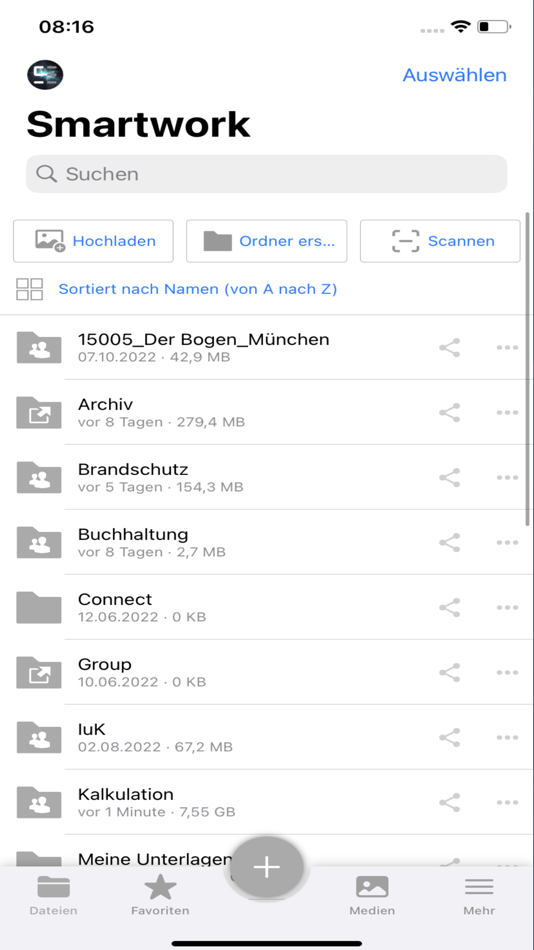Share the Brandschutz folder
The width and height of the screenshot is (534, 950).
click(x=449, y=477)
